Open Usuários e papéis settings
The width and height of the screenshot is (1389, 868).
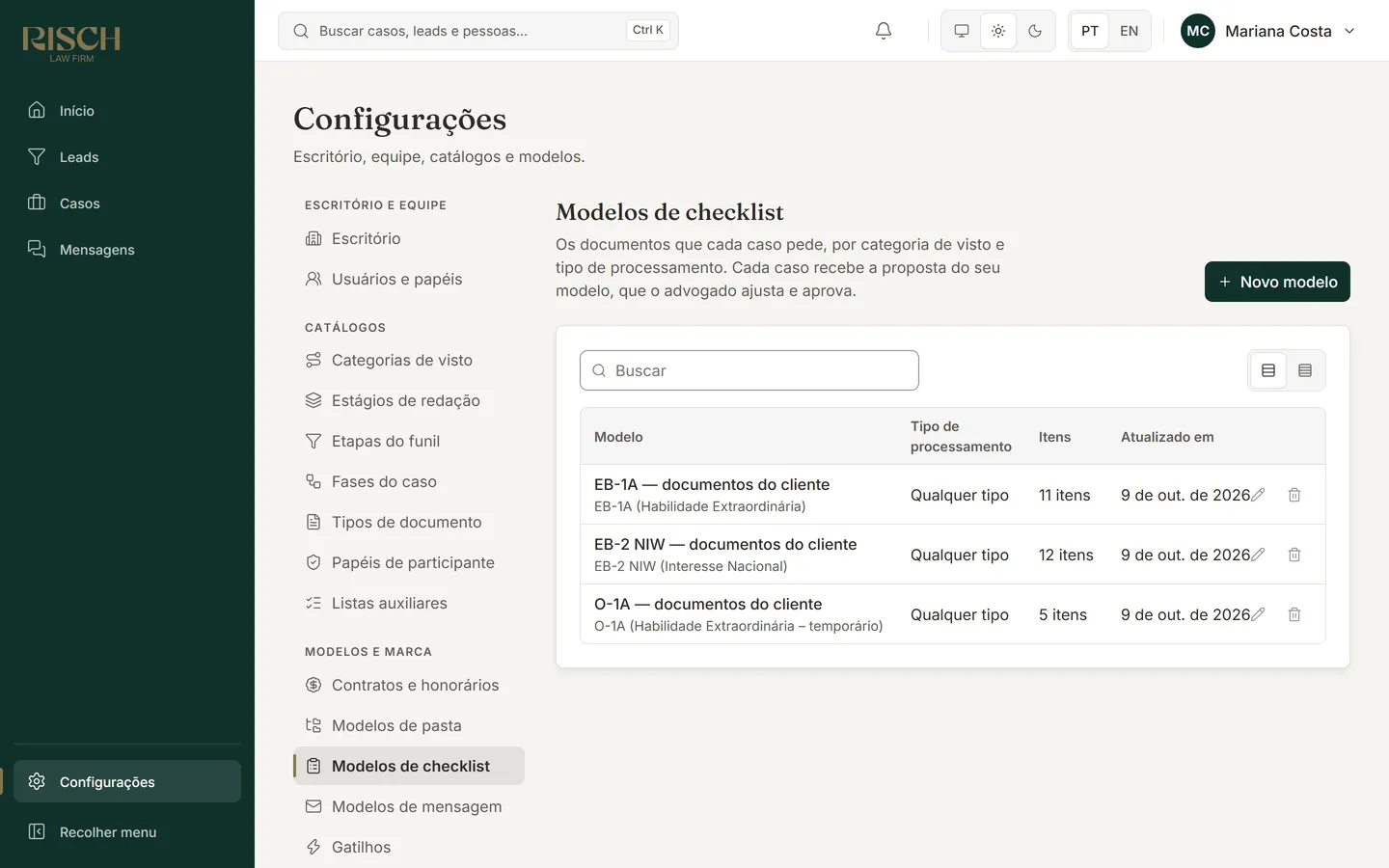point(409,279)
